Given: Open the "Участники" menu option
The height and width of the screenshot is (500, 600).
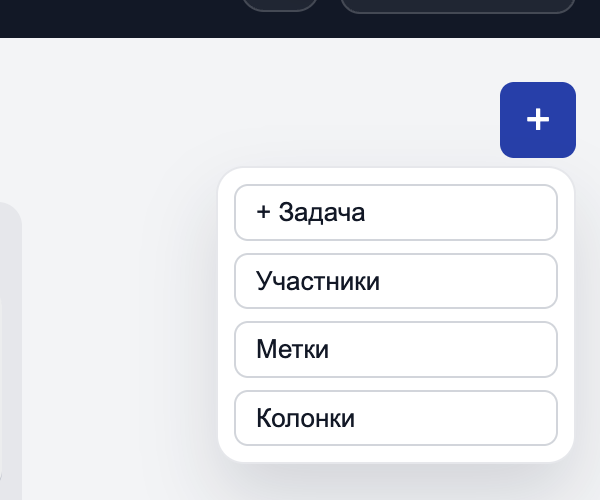Looking at the screenshot, I should tap(395, 281).
